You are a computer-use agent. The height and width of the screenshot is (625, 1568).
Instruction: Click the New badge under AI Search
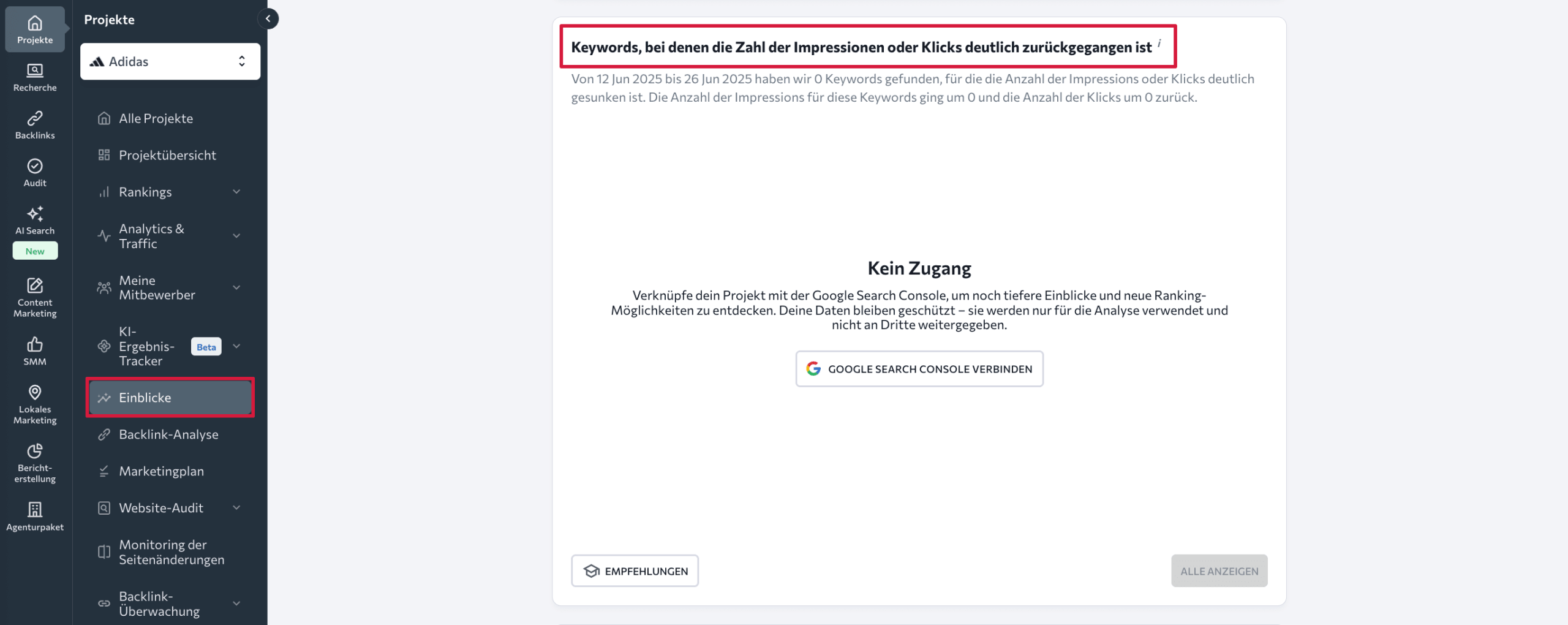point(35,251)
